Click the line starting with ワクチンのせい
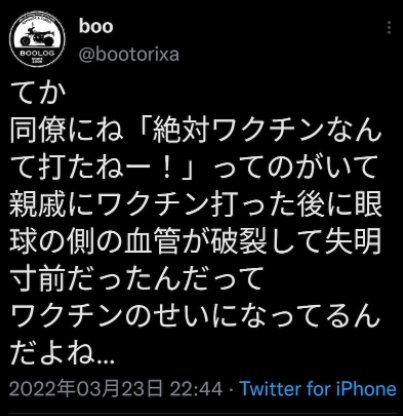 click(195, 315)
